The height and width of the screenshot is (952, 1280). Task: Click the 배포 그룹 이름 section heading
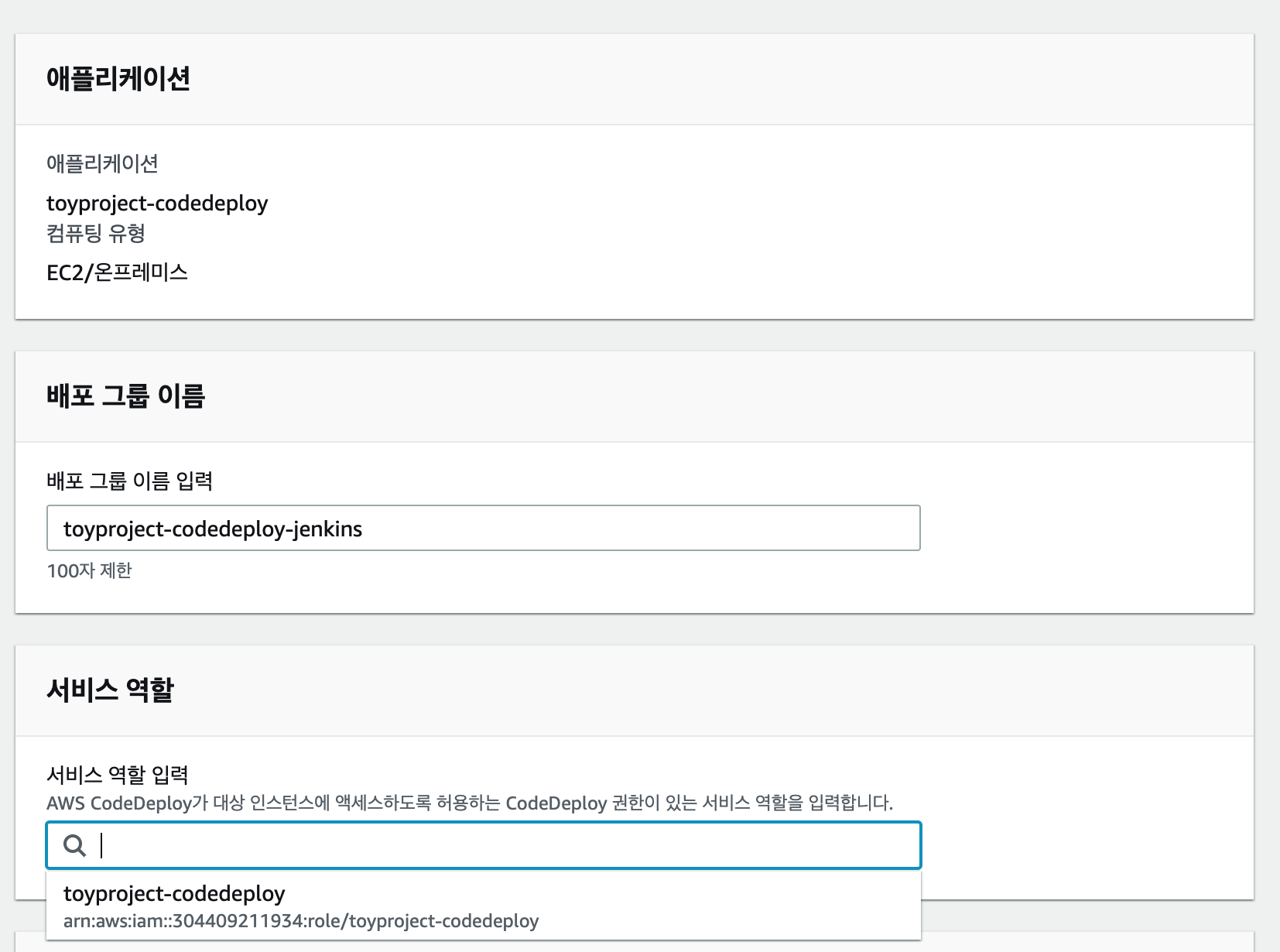pyautogui.click(x=125, y=396)
